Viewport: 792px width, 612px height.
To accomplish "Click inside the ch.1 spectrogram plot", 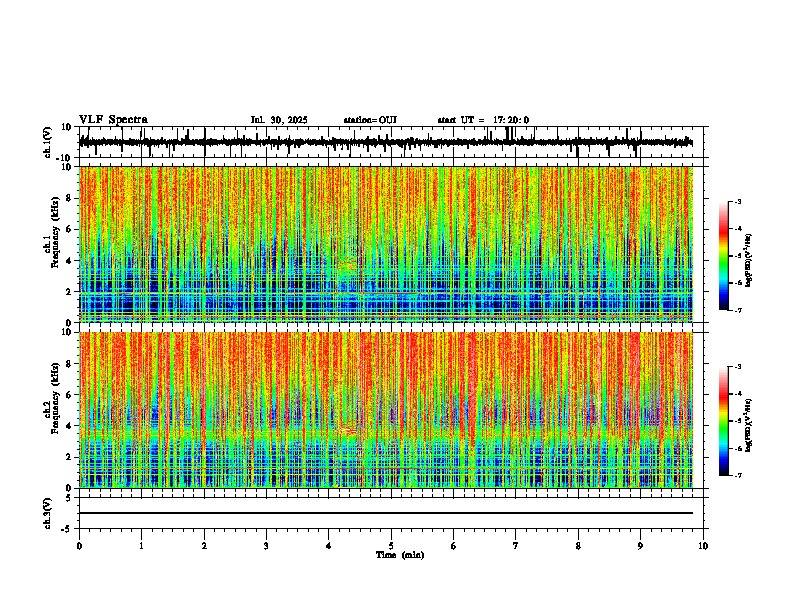I will click(386, 244).
